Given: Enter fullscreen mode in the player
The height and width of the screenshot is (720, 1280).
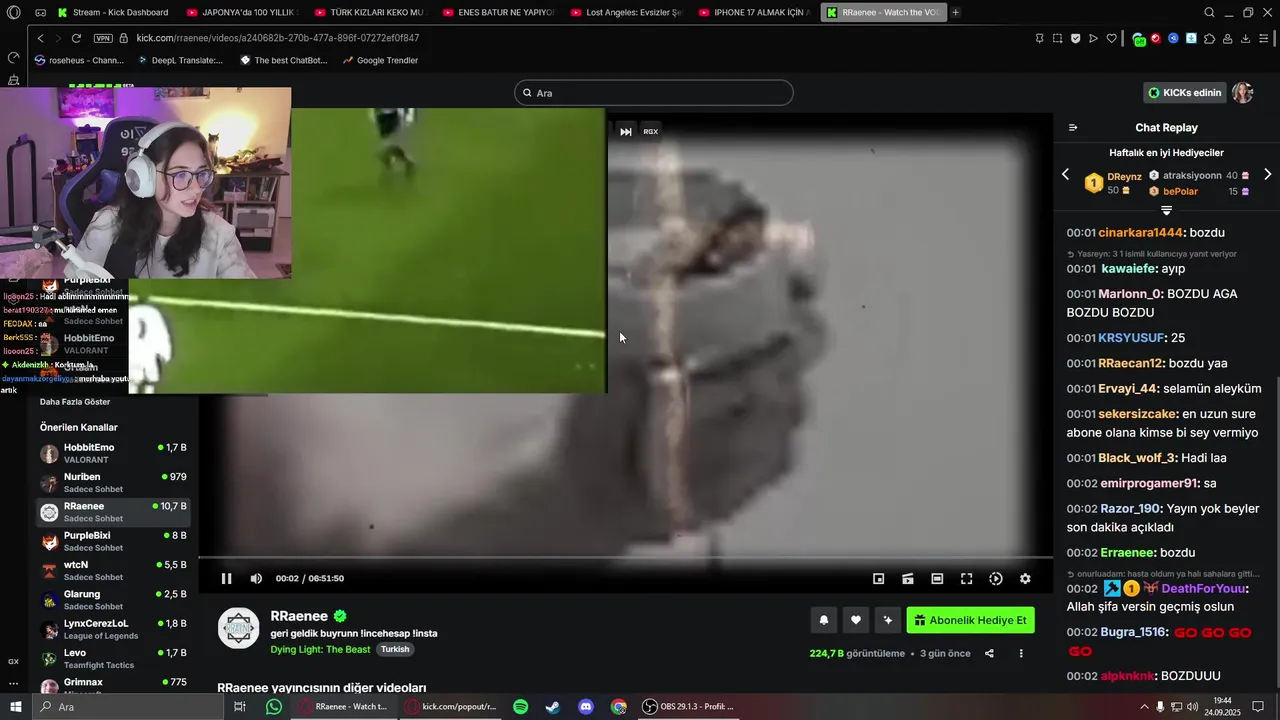Looking at the screenshot, I should click(967, 578).
